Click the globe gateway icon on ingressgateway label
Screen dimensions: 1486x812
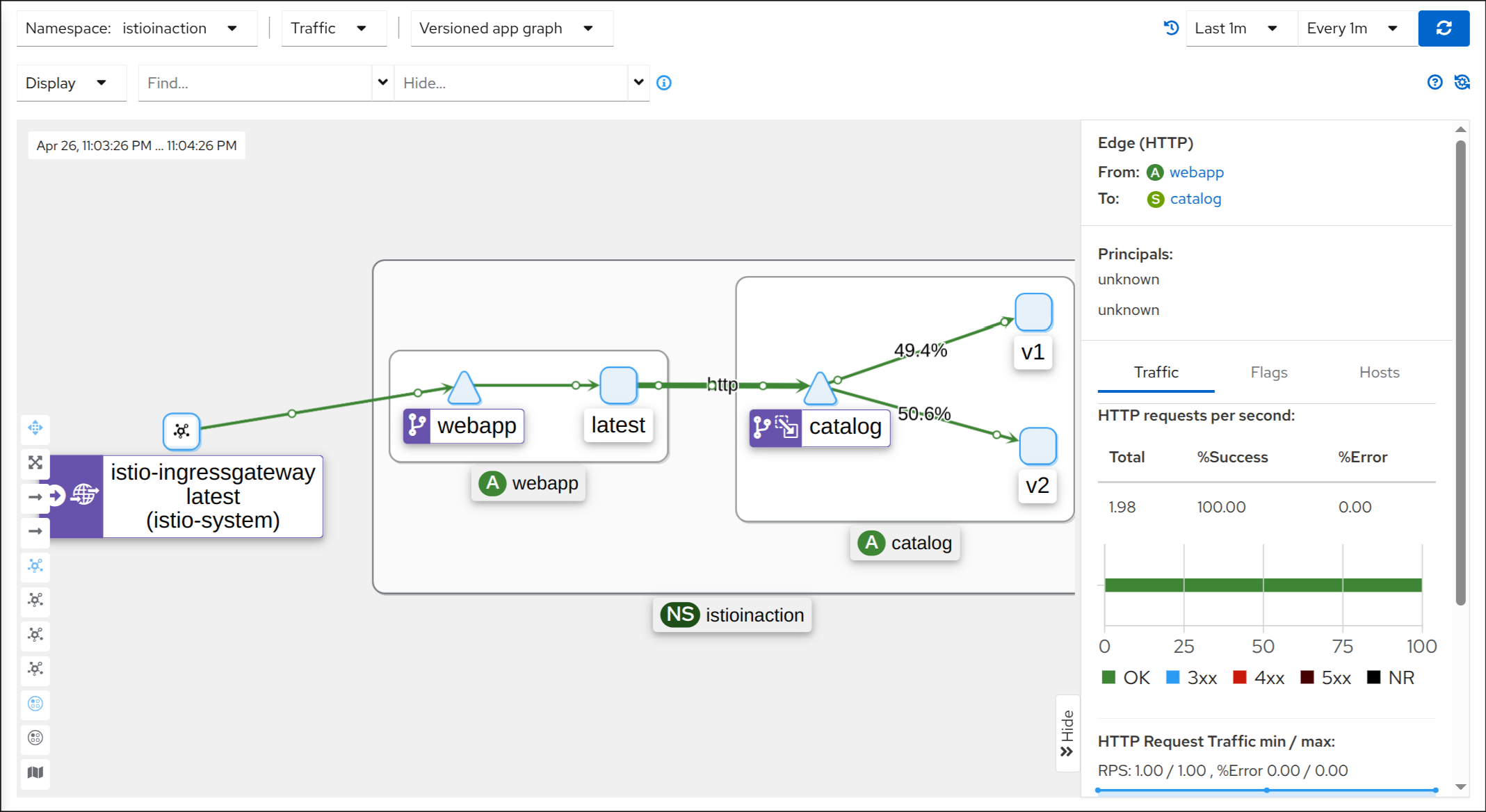[85, 495]
